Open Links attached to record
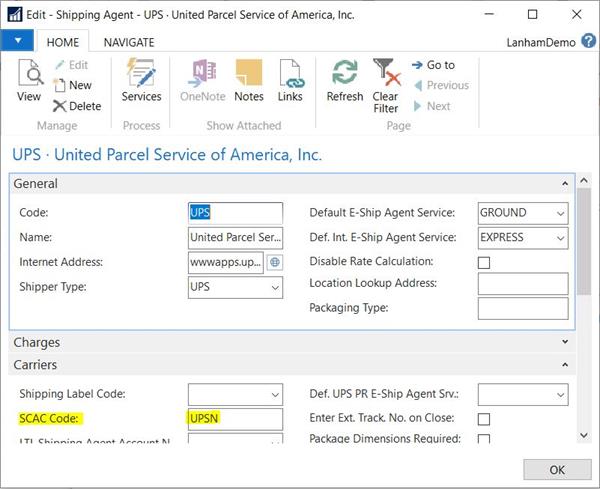Image resolution: width=600 pixels, height=489 pixels. (290, 80)
